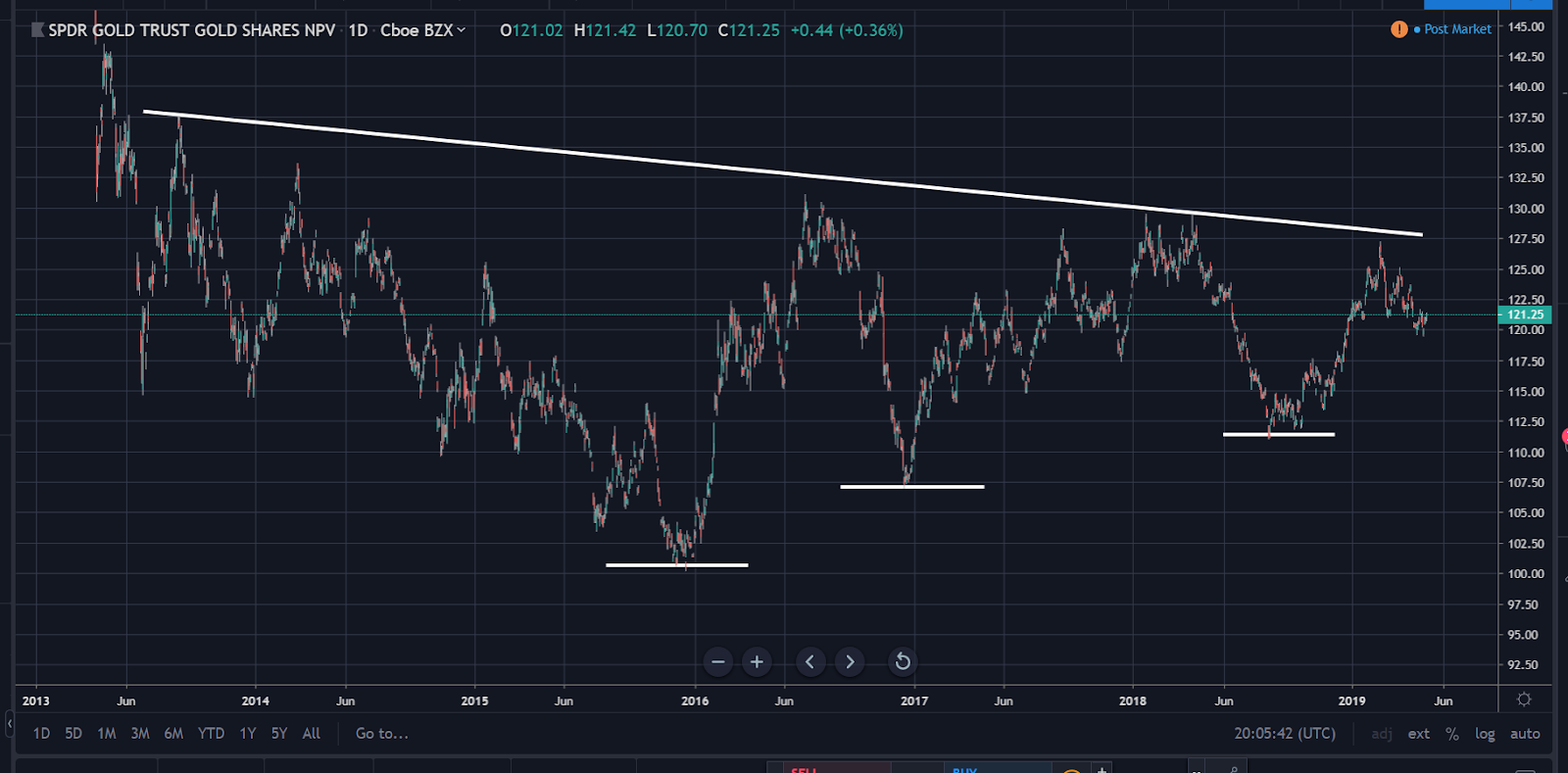
Task: Click the orange warning indicator icon
Action: pyautogui.click(x=1398, y=29)
